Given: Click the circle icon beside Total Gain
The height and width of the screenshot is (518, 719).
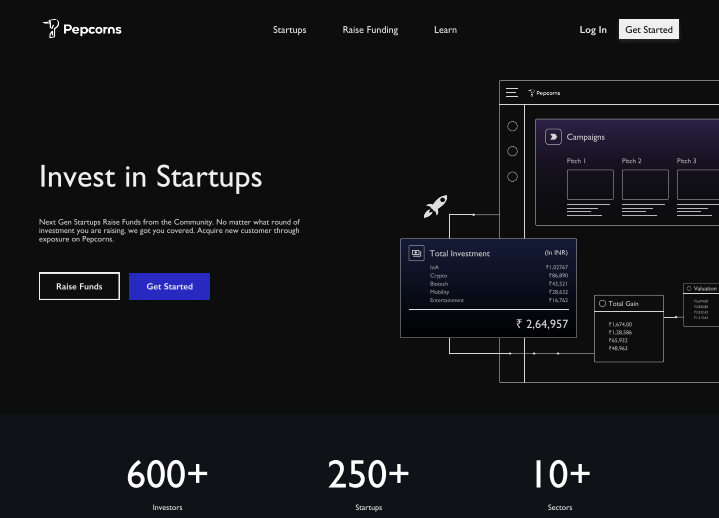Looking at the screenshot, I should click(x=603, y=303).
